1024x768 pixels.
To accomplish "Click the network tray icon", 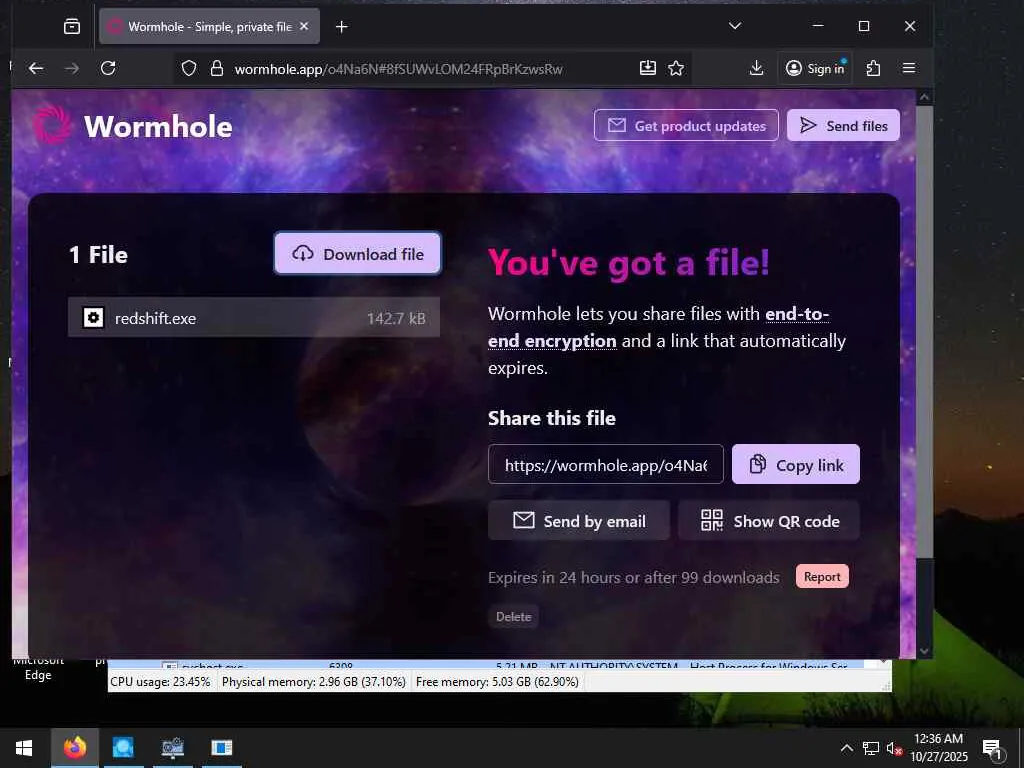I will click(871, 748).
